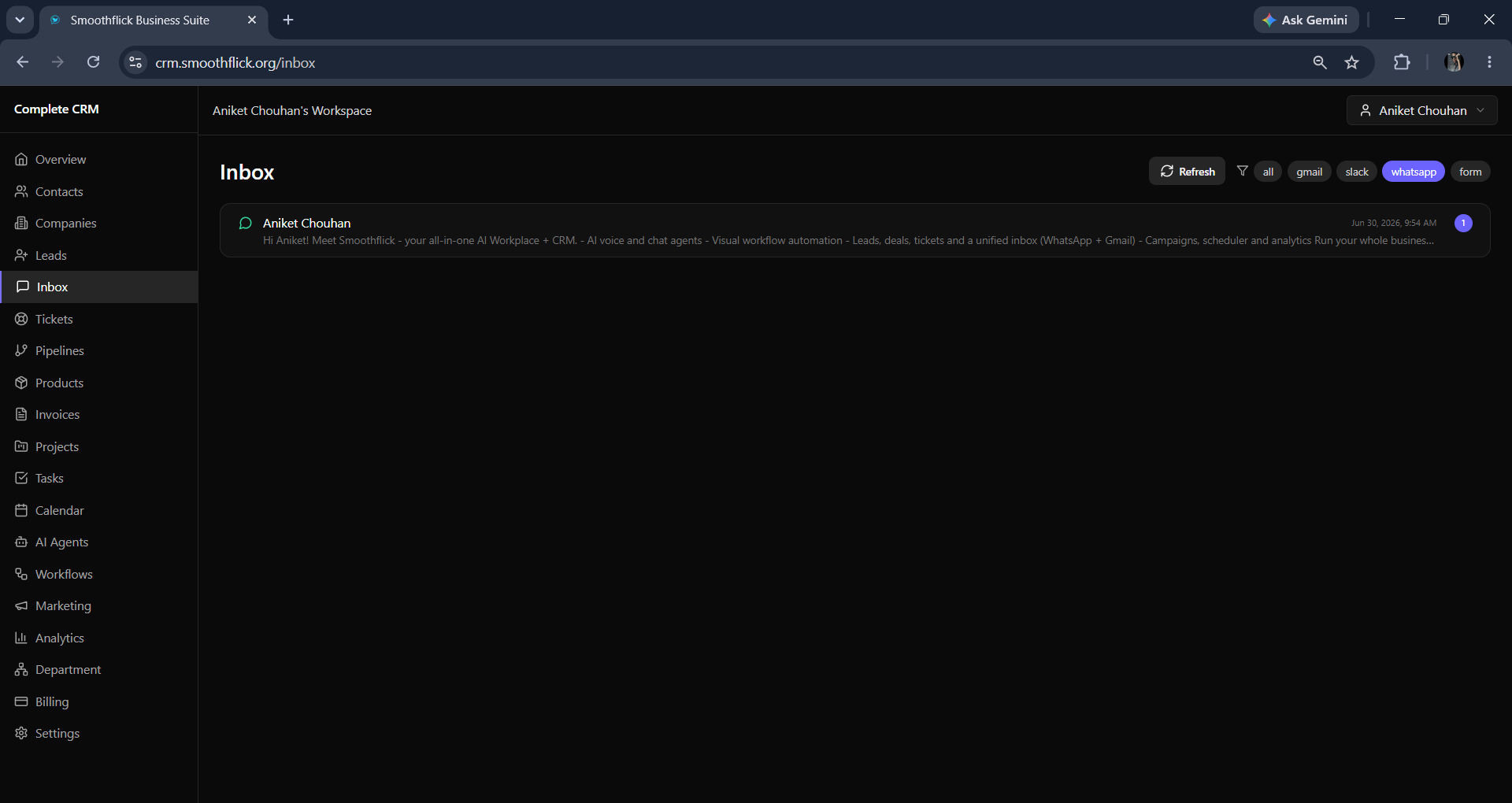Viewport: 1512px width, 803px height.
Task: Click the unread count badge showing 1
Action: [1463, 223]
